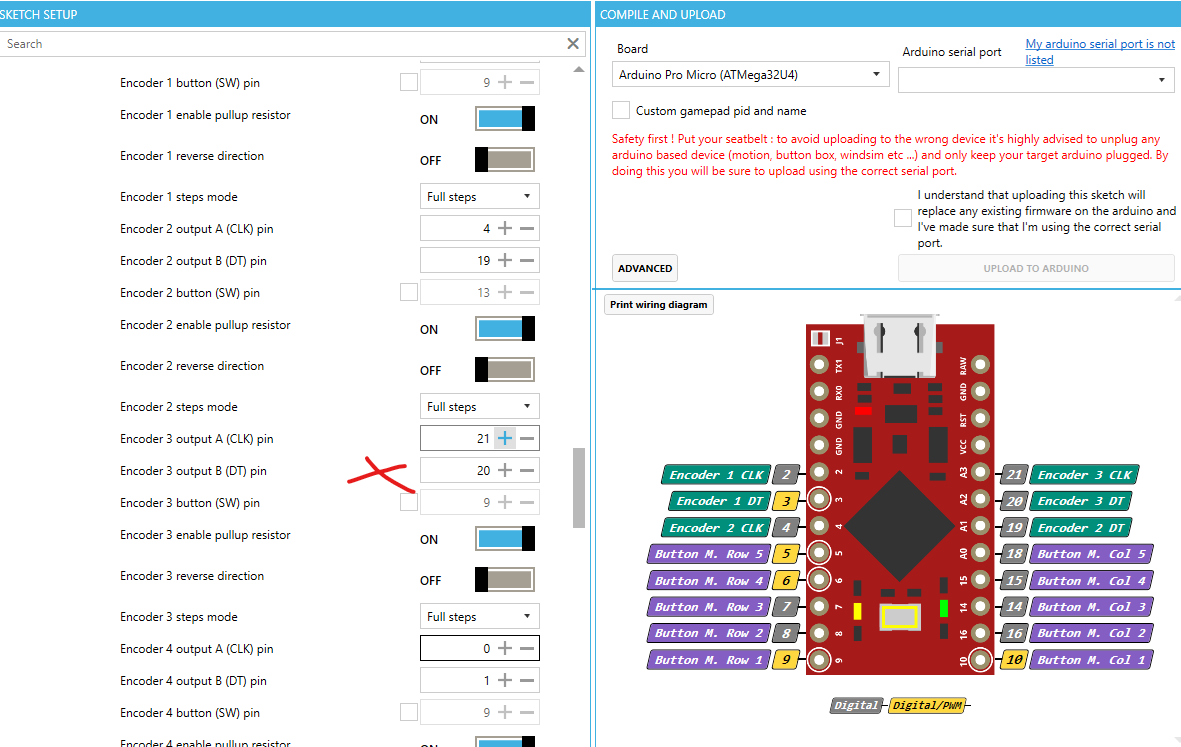Clear the search field with the X icon

point(572,43)
